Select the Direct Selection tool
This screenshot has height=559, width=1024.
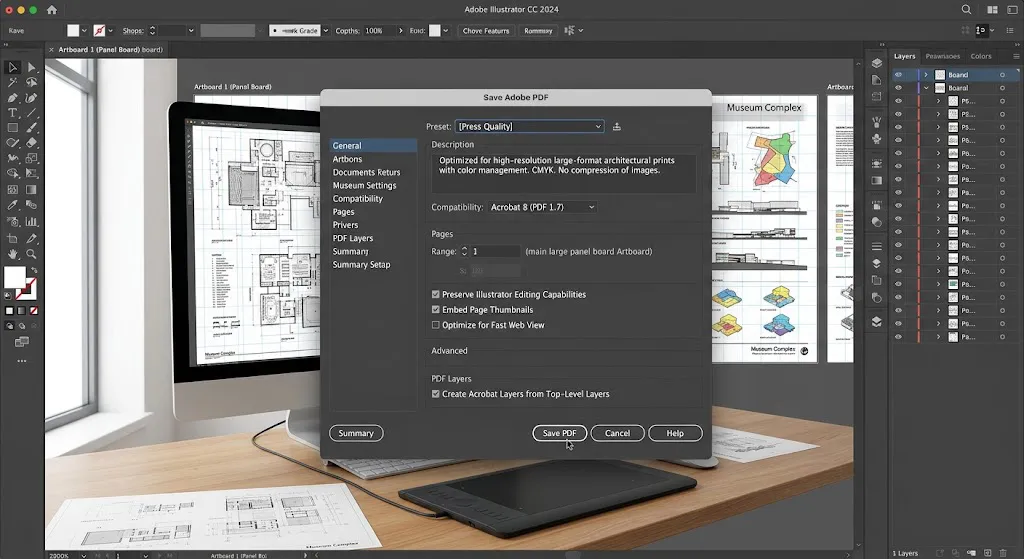31,67
